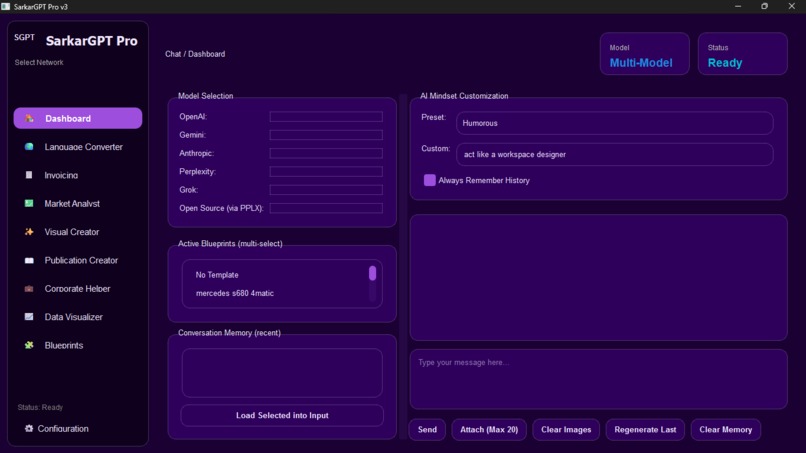806x453 pixels.
Task: Navigate to Blueprints
Action: (78, 345)
